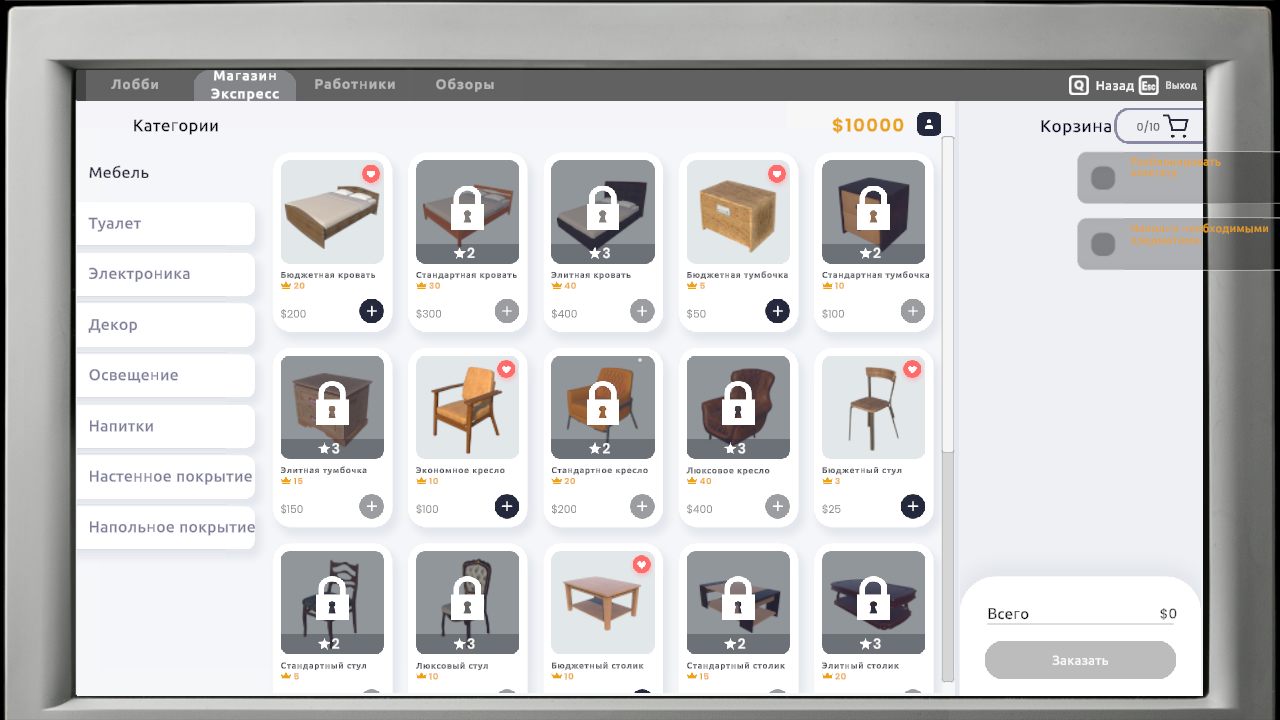This screenshot has width=1280, height=720.
Task: Click the Заказать order button
Action: click(x=1080, y=660)
